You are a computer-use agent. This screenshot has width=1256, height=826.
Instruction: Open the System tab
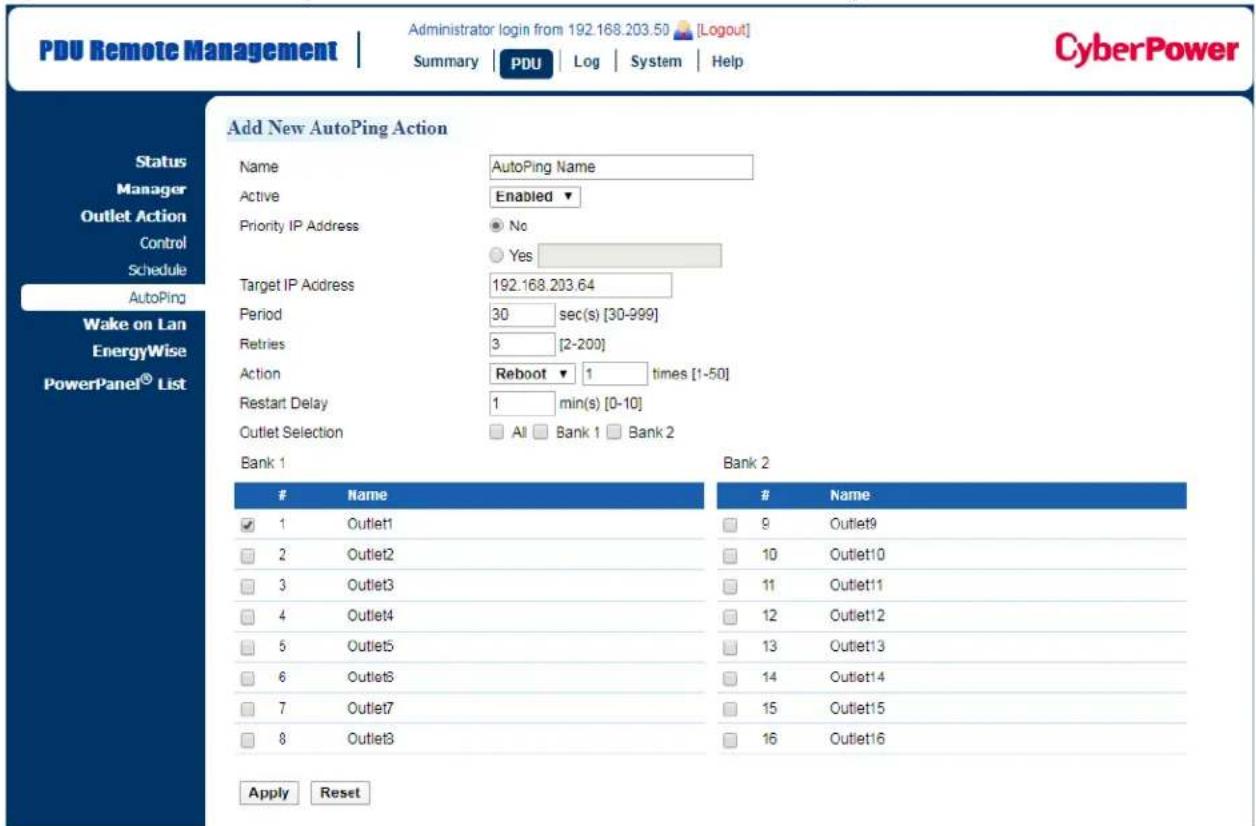(x=656, y=62)
